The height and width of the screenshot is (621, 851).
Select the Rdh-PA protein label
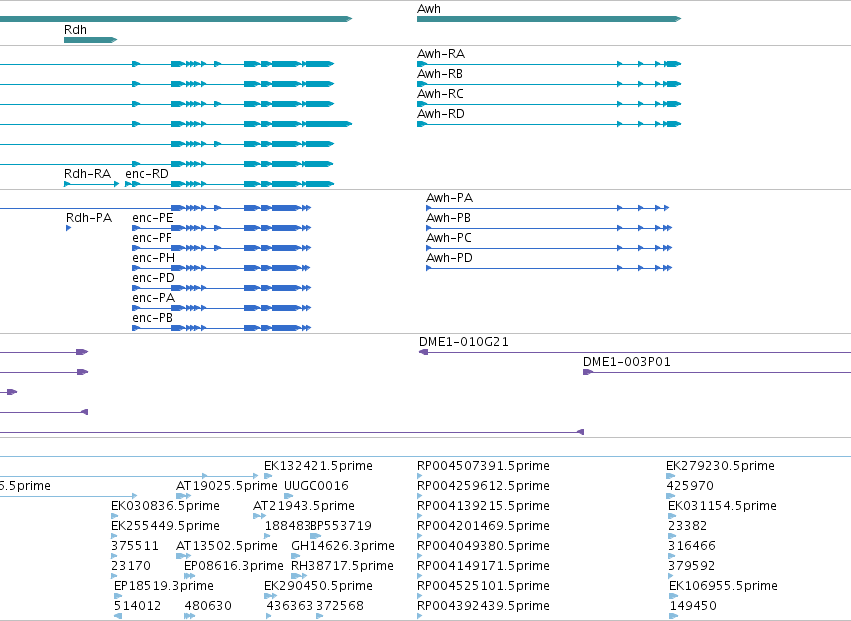coord(89,218)
